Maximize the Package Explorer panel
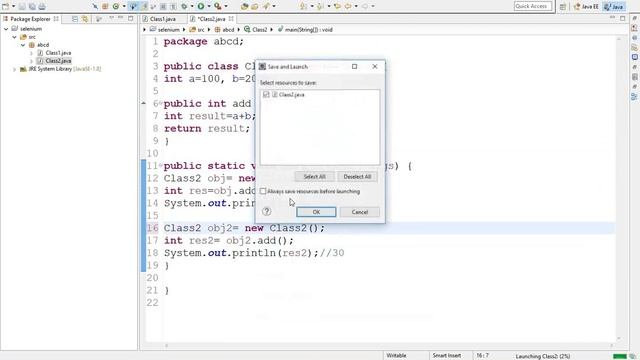The width and height of the screenshot is (640, 360). [131, 18]
